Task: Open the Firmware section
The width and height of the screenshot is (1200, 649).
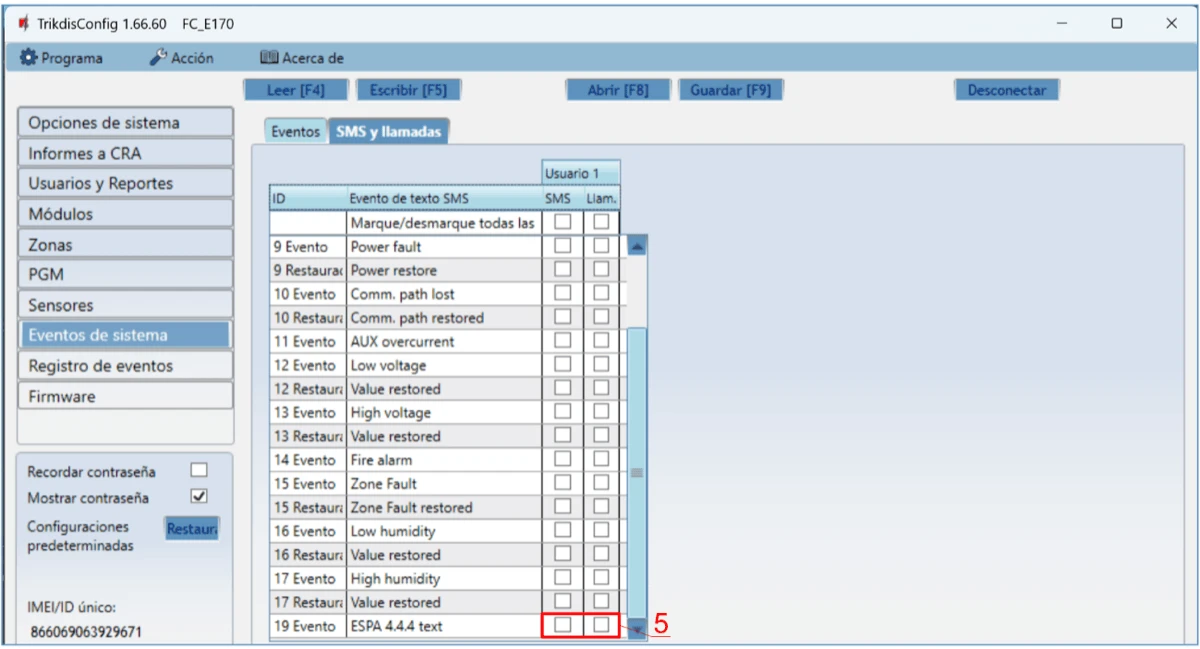Action: pyautogui.click(x=125, y=396)
